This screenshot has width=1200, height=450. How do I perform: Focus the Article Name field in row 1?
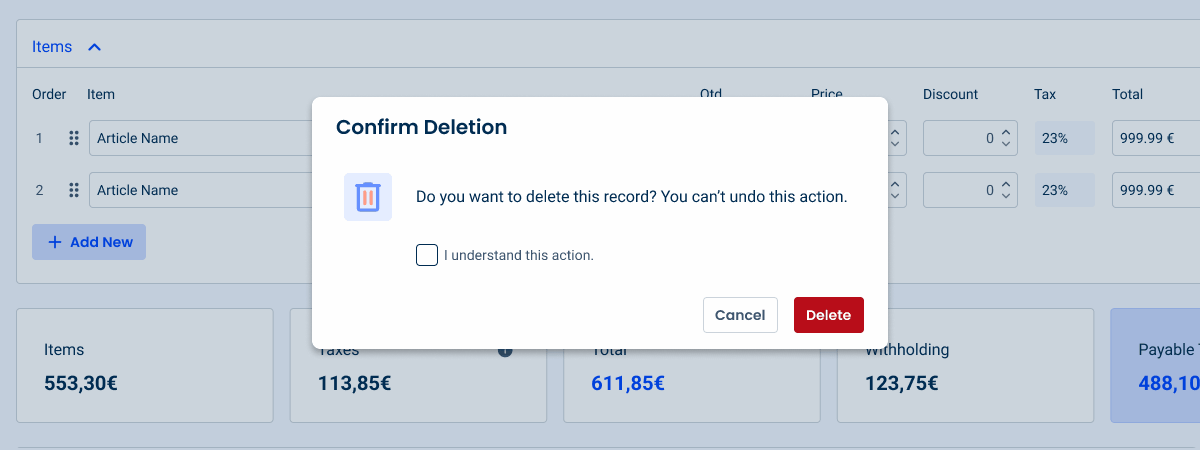pyautogui.click(x=200, y=139)
